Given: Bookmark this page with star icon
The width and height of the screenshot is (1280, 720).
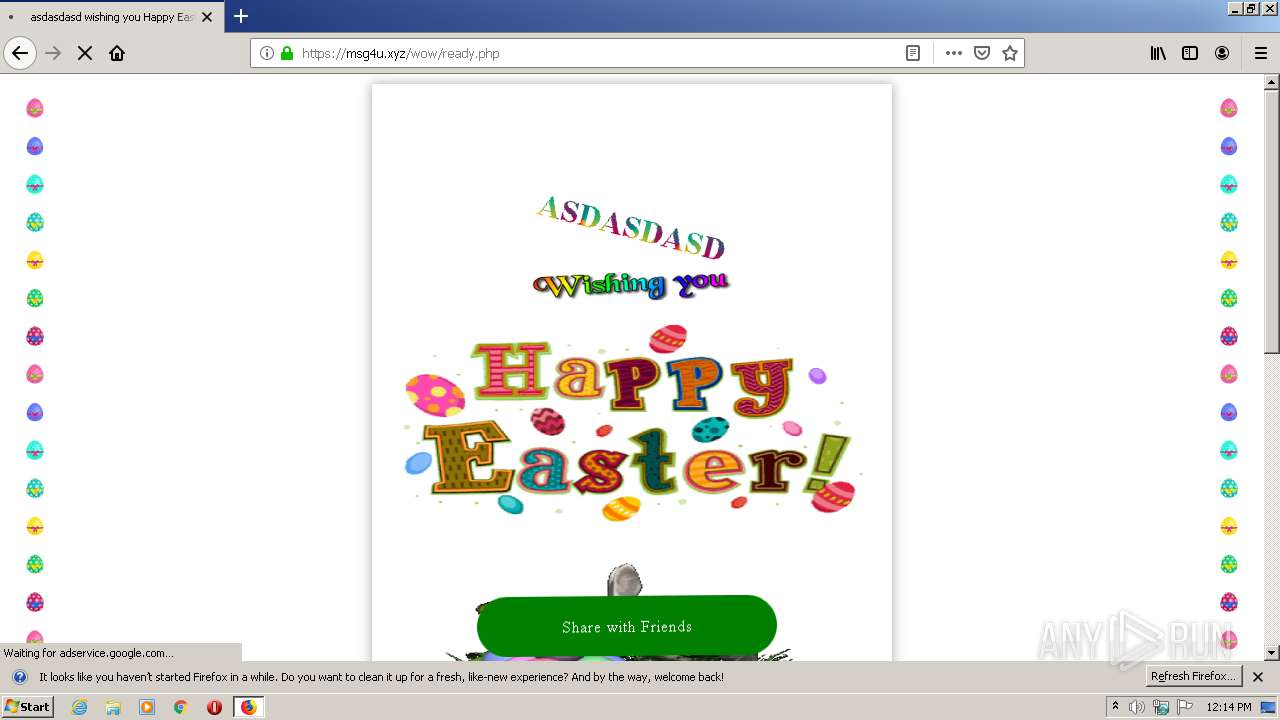Looking at the screenshot, I should point(1010,53).
